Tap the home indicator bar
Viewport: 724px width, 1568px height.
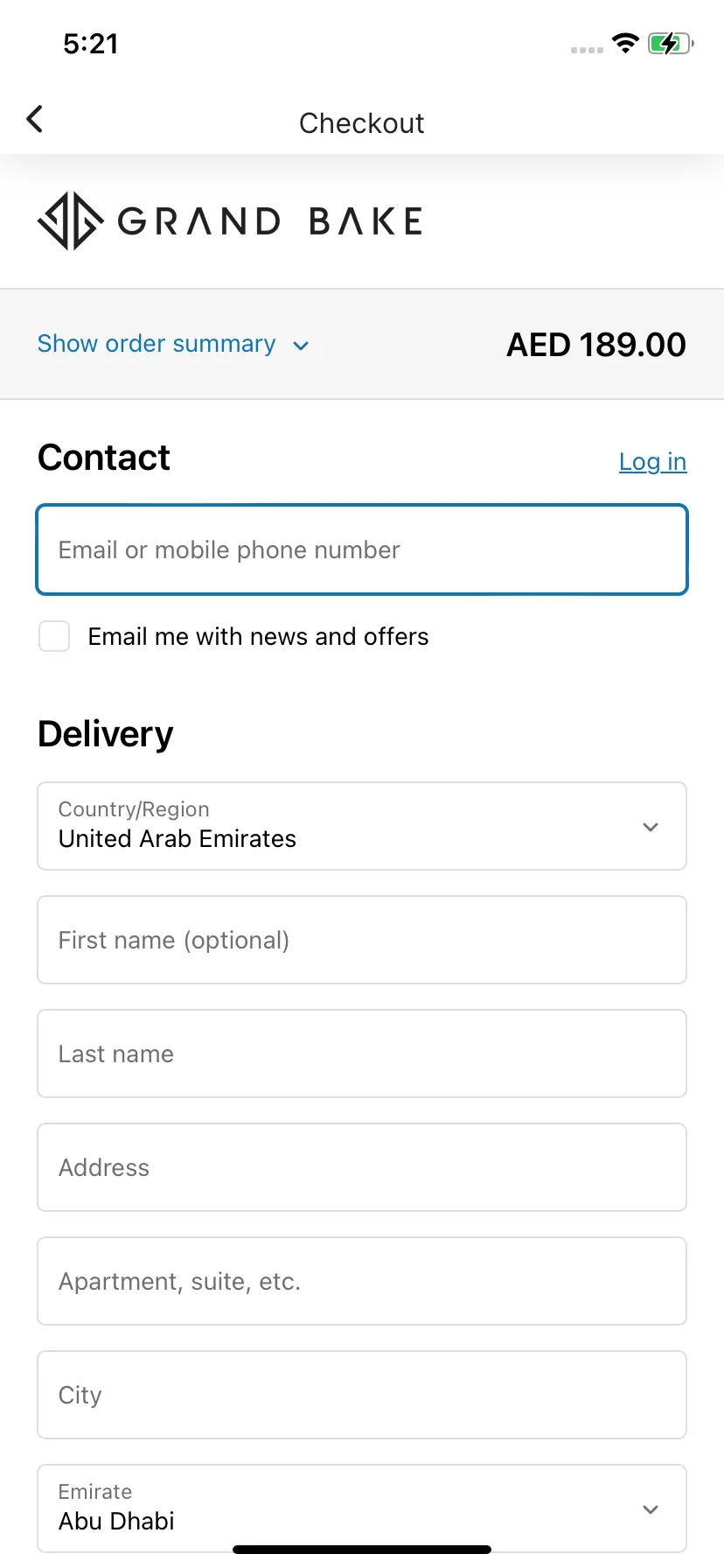point(362,1550)
